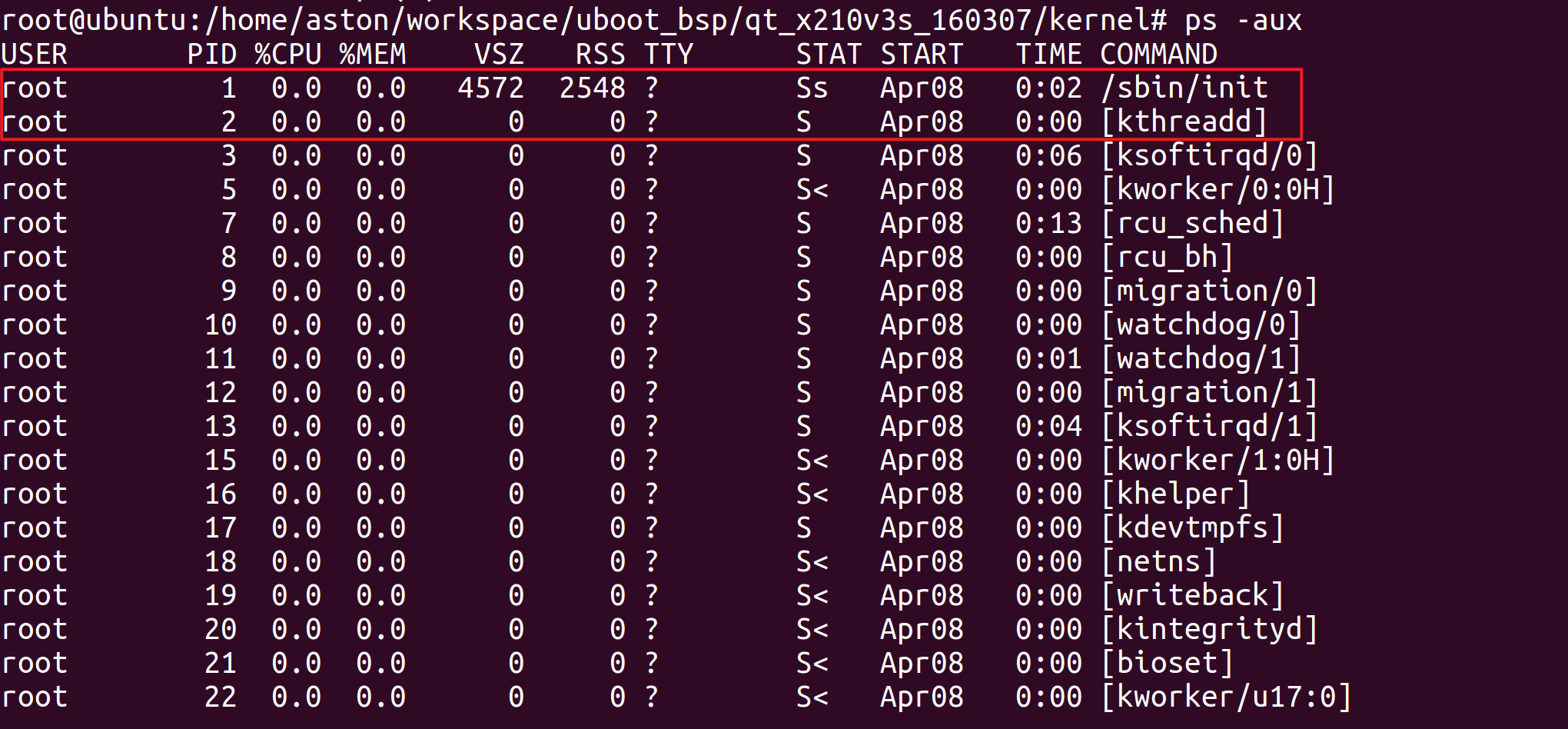
Task: Select the [migration/0] process name
Action: 1210,291
